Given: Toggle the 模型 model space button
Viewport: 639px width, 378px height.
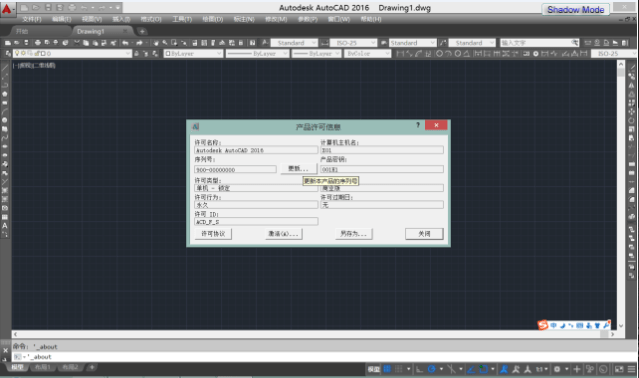Looking at the screenshot, I should tap(374, 369).
